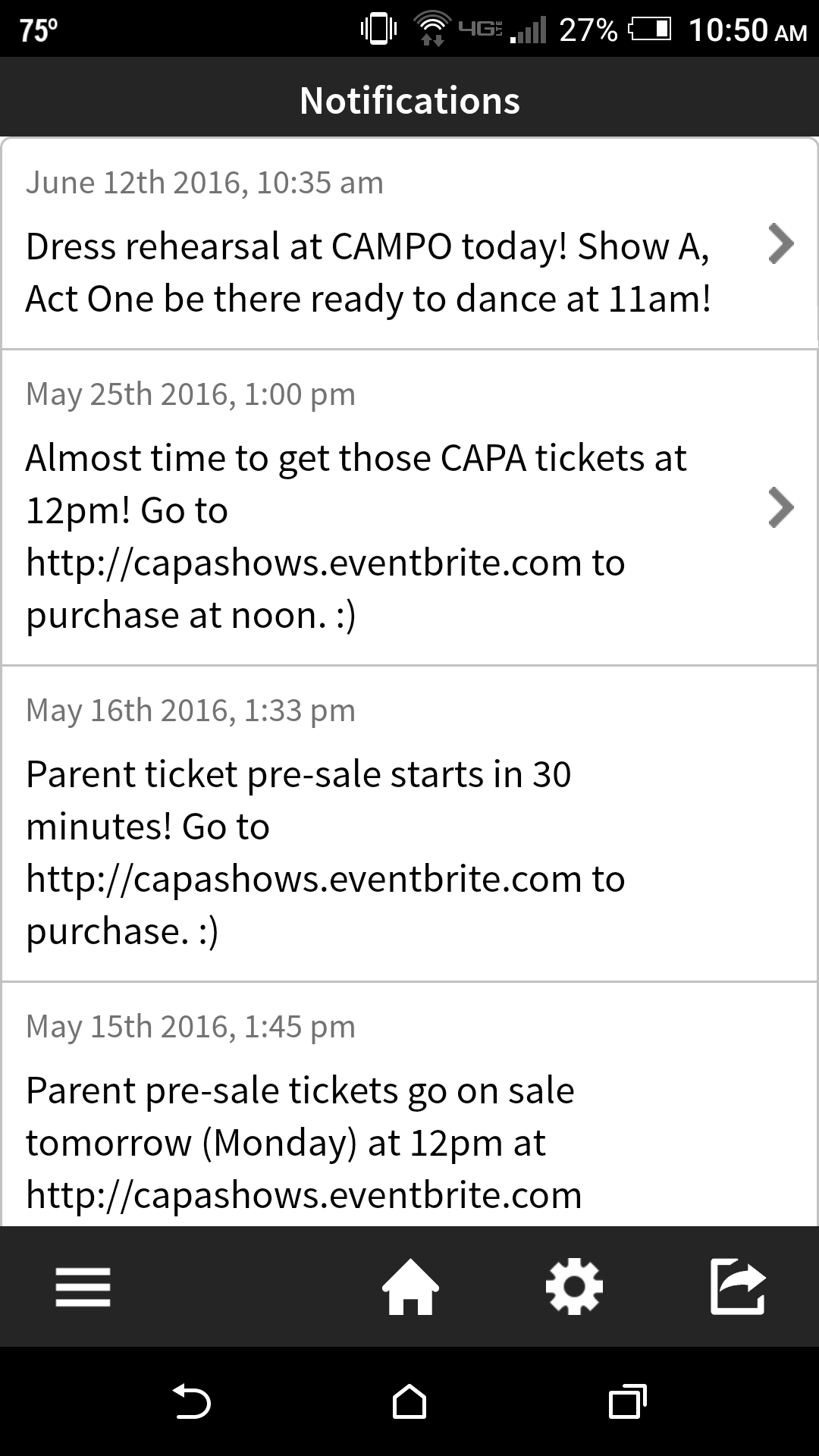819x1456 pixels.
Task: Expand the Dress rehearsal notification chevron
Action: [781, 243]
